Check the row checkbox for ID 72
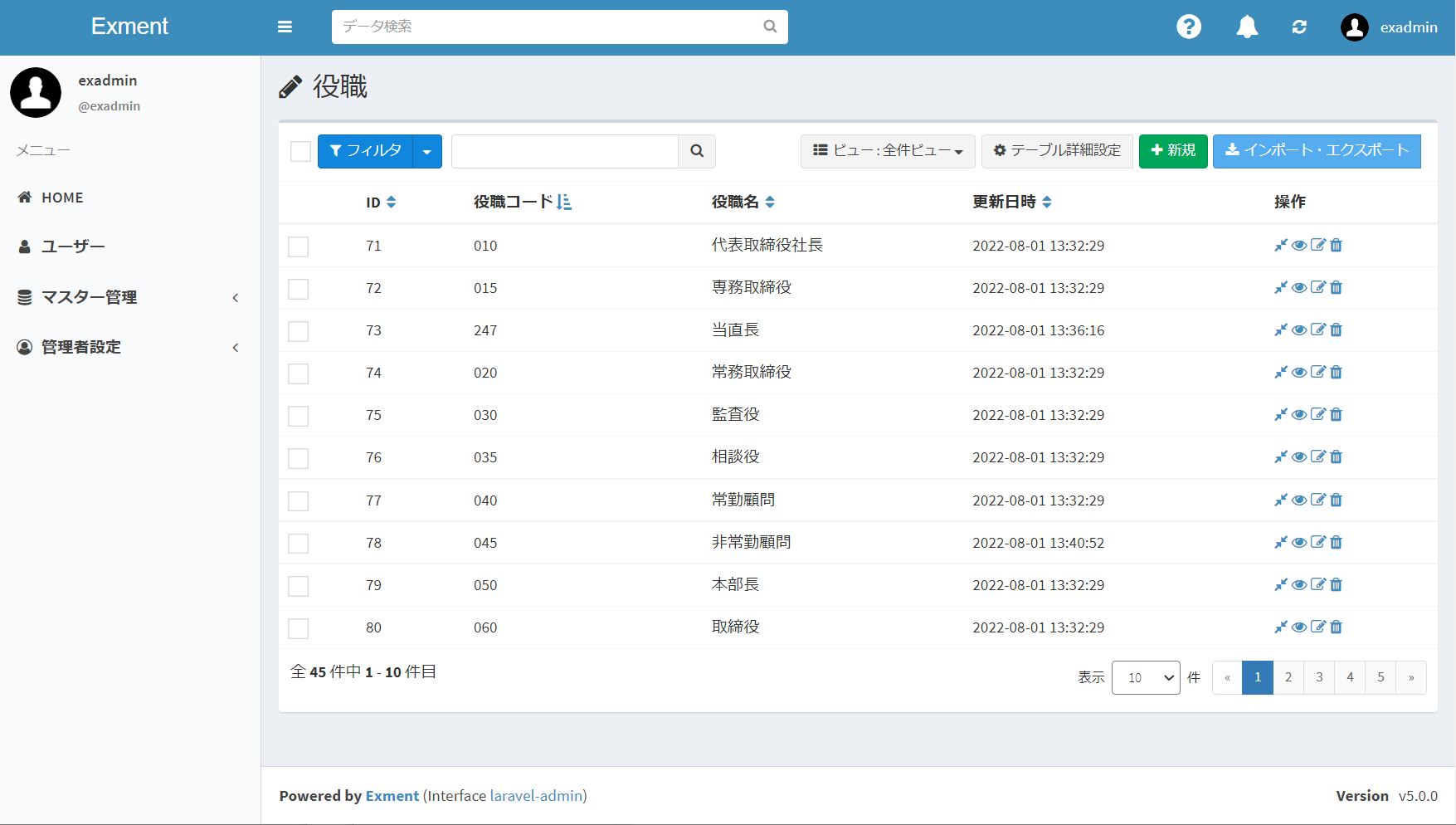The width and height of the screenshot is (1456, 825). tap(298, 289)
